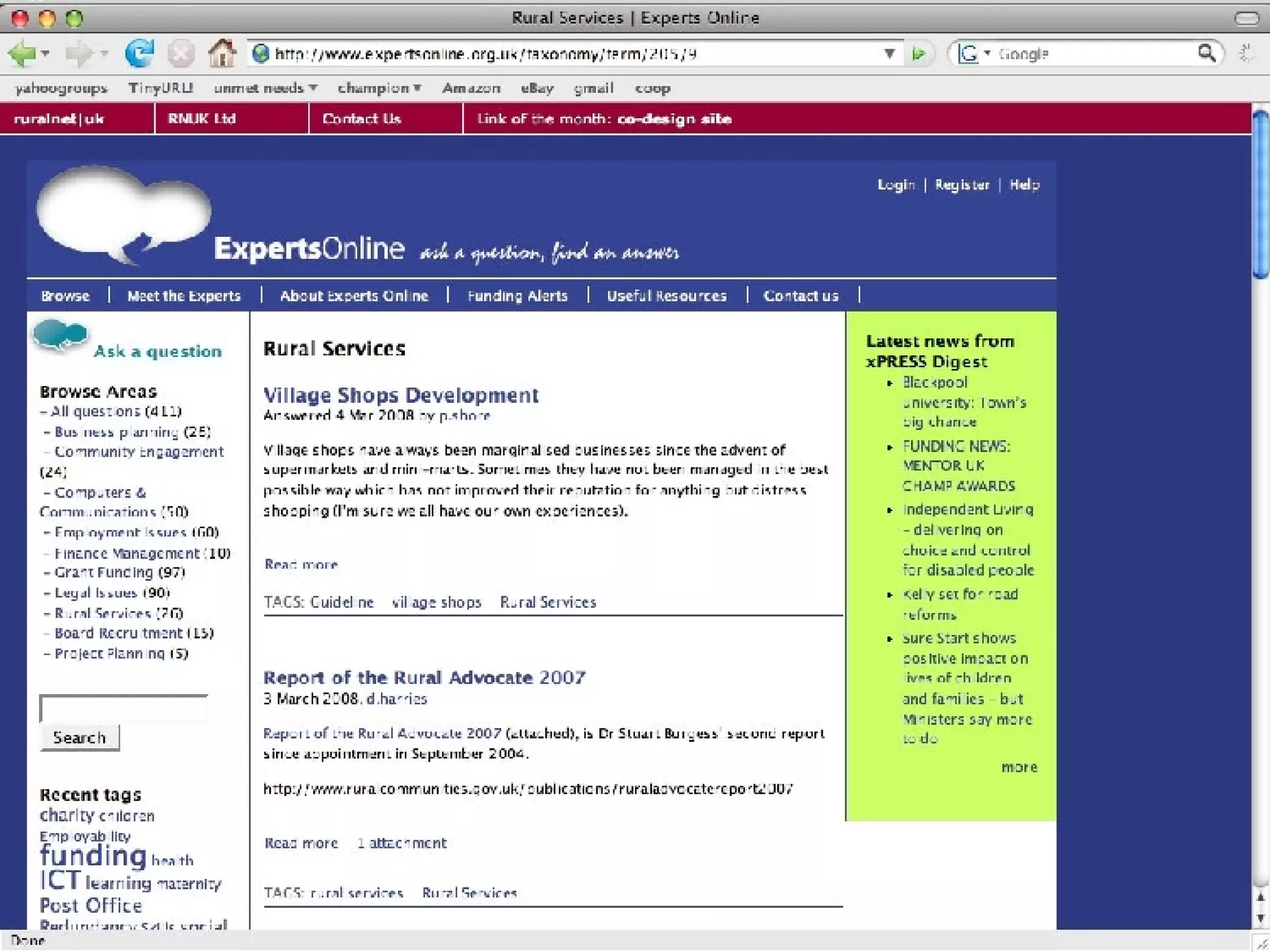Click the sidebar search text field
The width and height of the screenshot is (1270, 952).
pyautogui.click(x=123, y=708)
